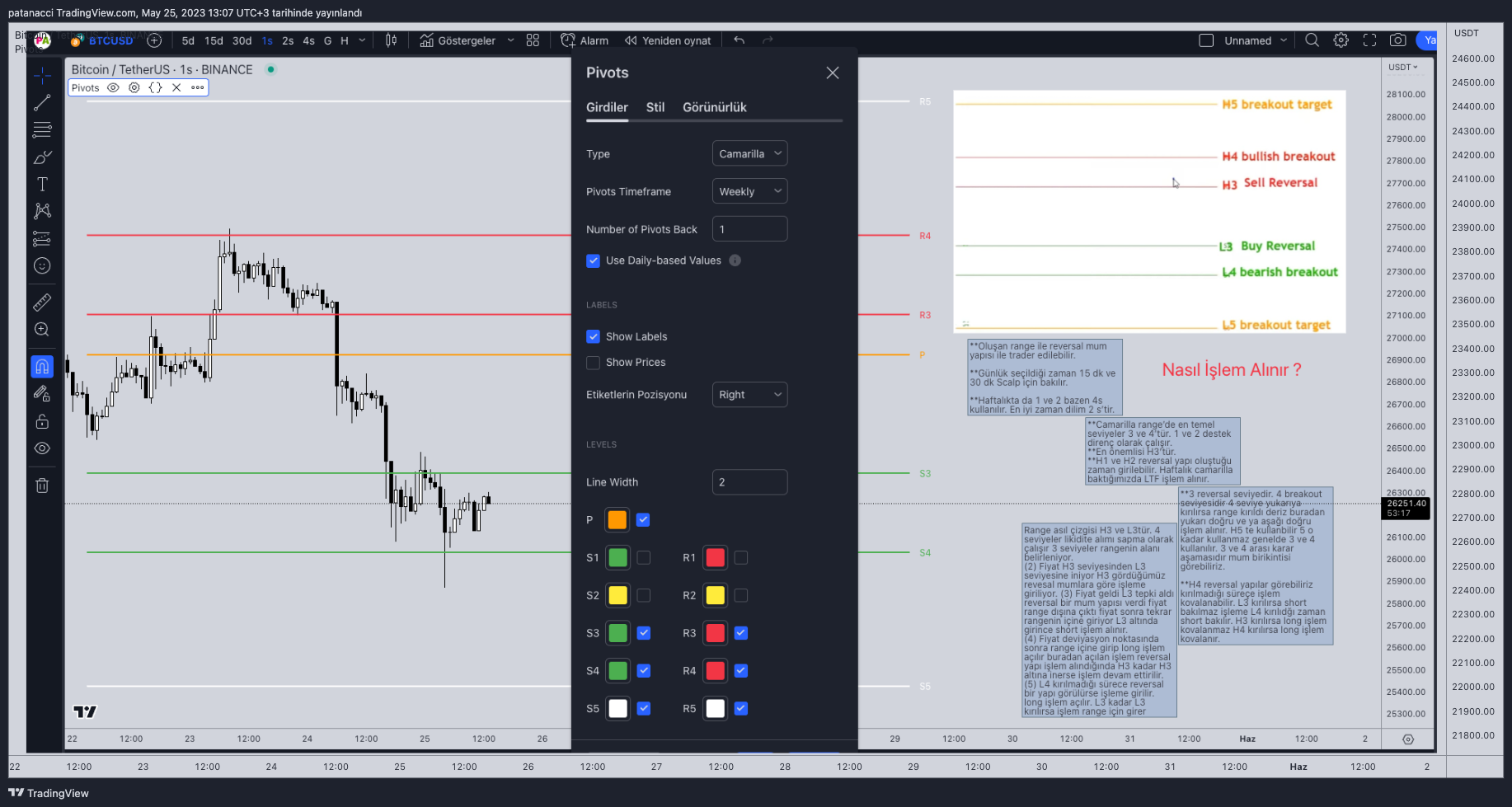The height and width of the screenshot is (807, 1512).
Task: Disable the S5 level checkbox
Action: 643,708
